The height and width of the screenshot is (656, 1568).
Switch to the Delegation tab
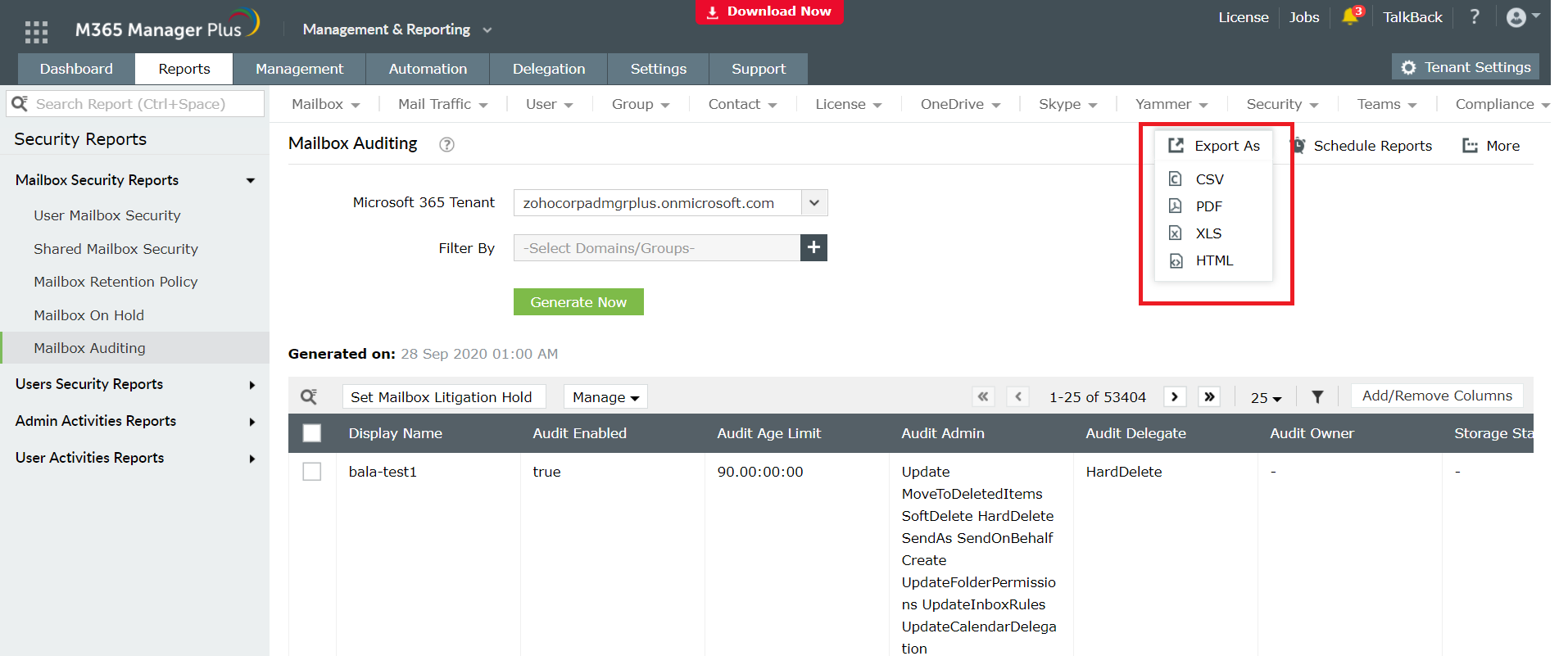(x=549, y=69)
